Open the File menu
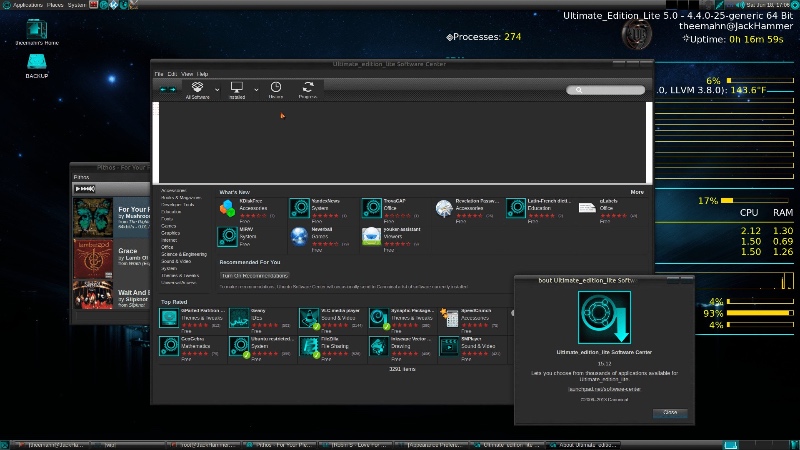Image resolution: width=800 pixels, height=450 pixels. [158, 74]
